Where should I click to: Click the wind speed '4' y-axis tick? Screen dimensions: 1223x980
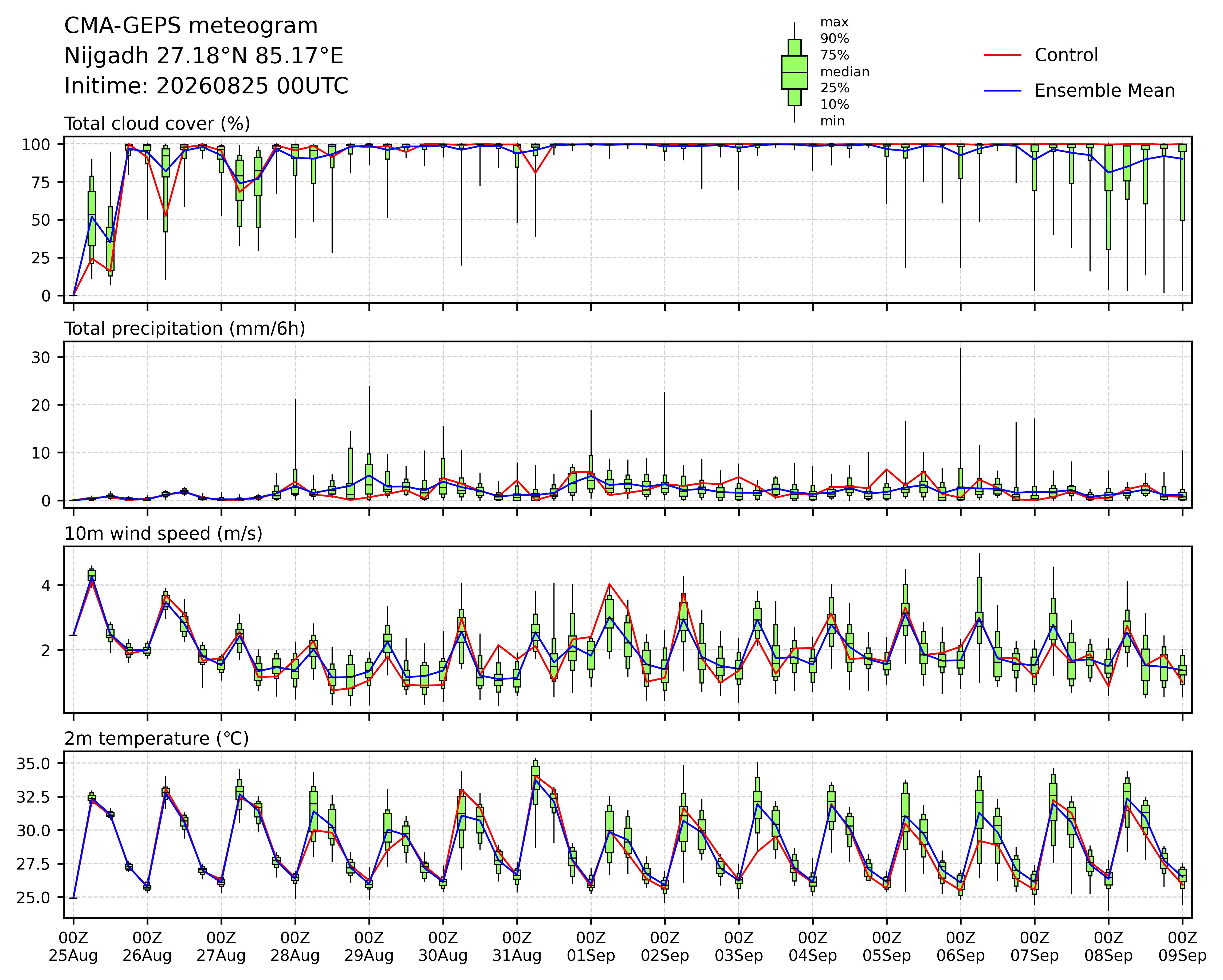pos(45,585)
